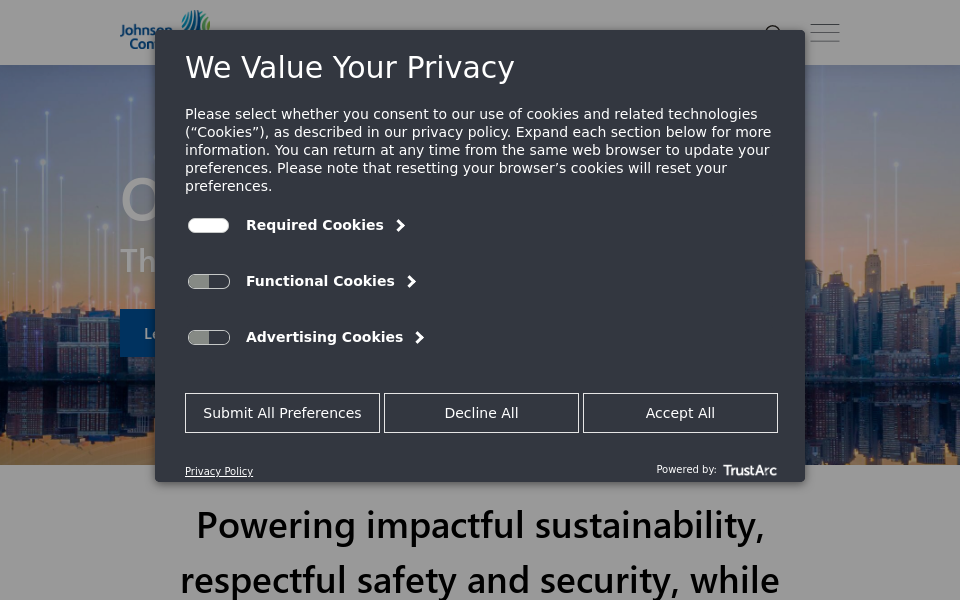This screenshot has width=960, height=600.
Task: Expand the Required Cookies section
Action: click(x=399, y=225)
